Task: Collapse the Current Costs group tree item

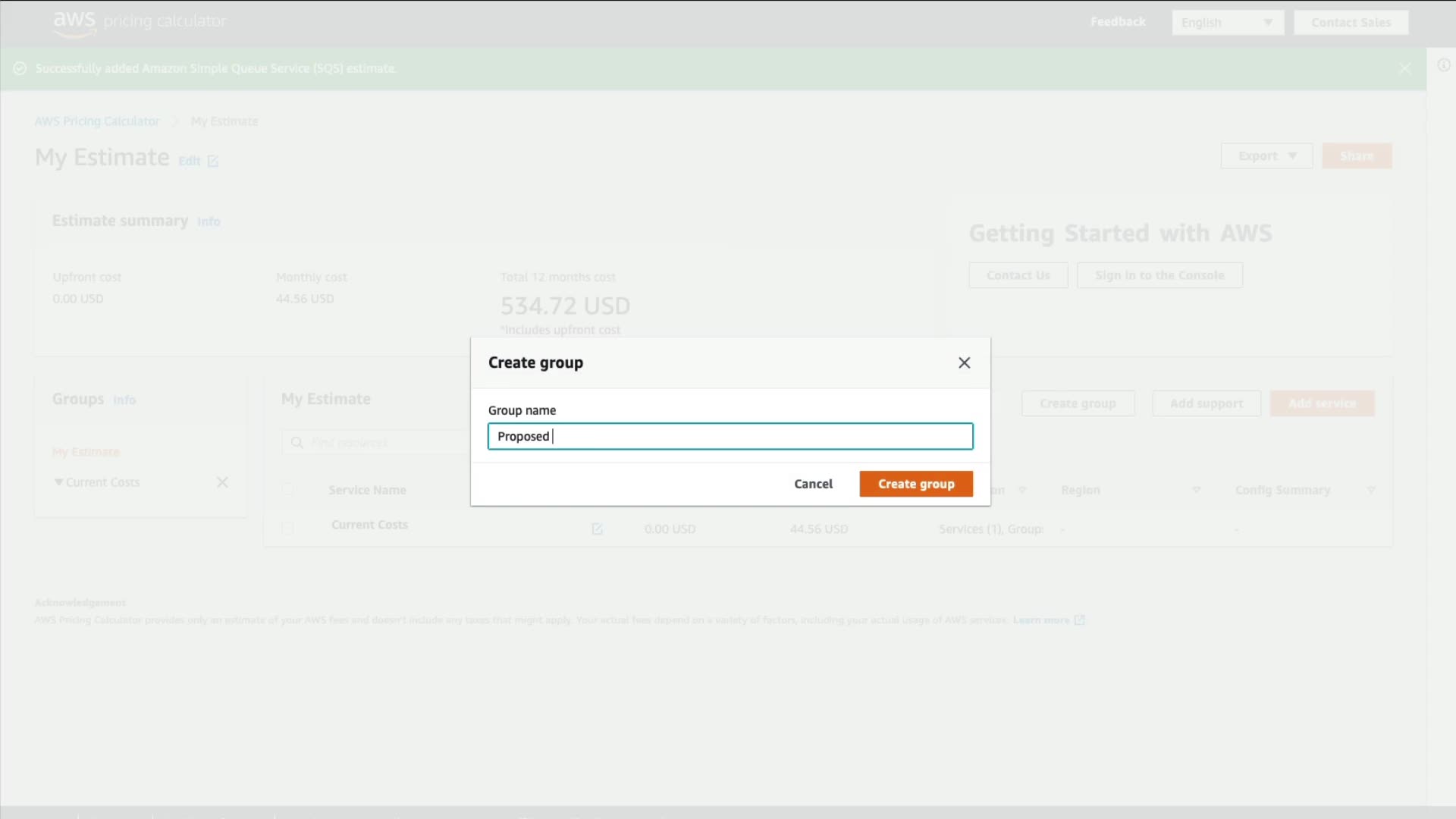Action: 58,482
